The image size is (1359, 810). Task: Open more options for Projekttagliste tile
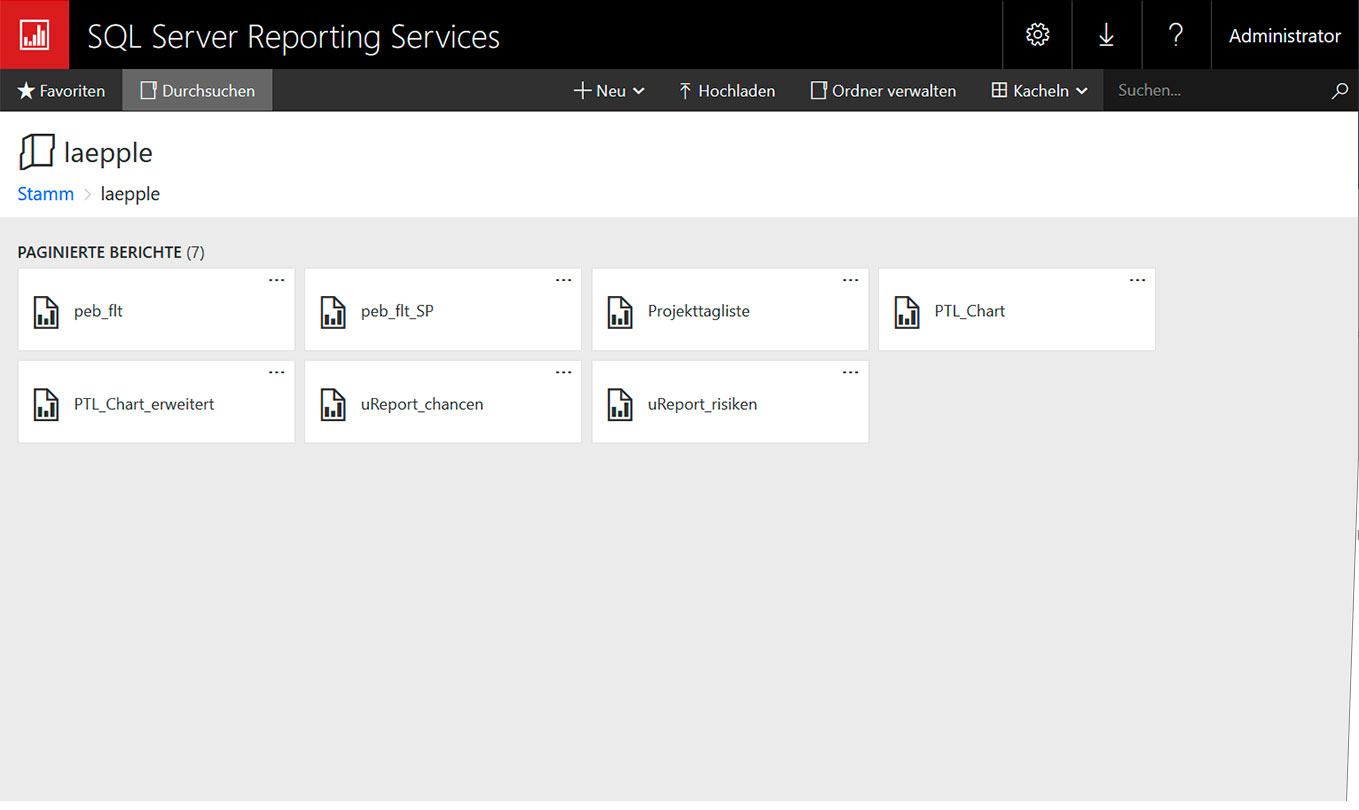(x=851, y=281)
